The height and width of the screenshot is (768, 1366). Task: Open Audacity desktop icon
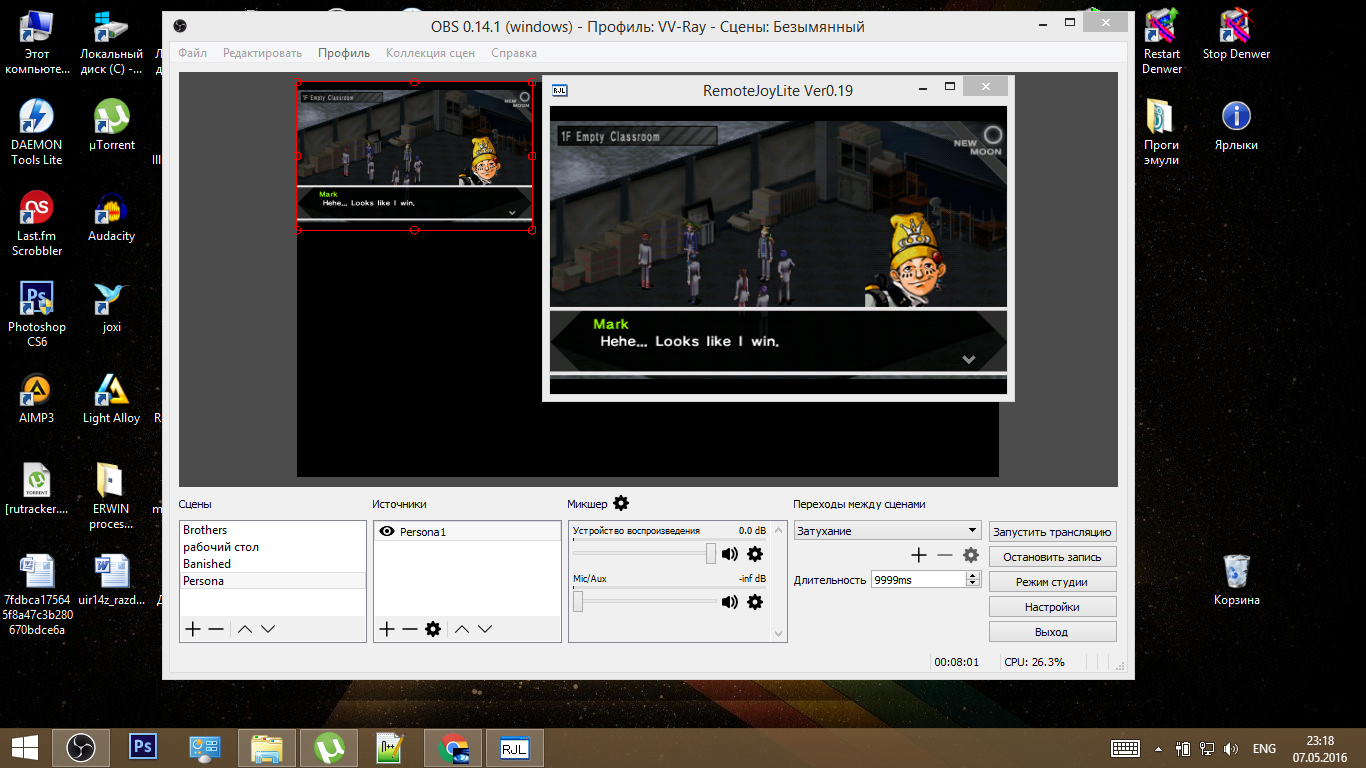[x=111, y=217]
